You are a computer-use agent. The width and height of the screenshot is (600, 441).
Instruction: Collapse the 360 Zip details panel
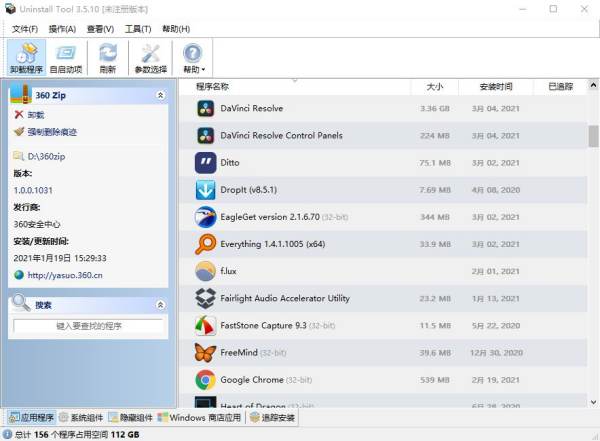pyautogui.click(x=160, y=95)
